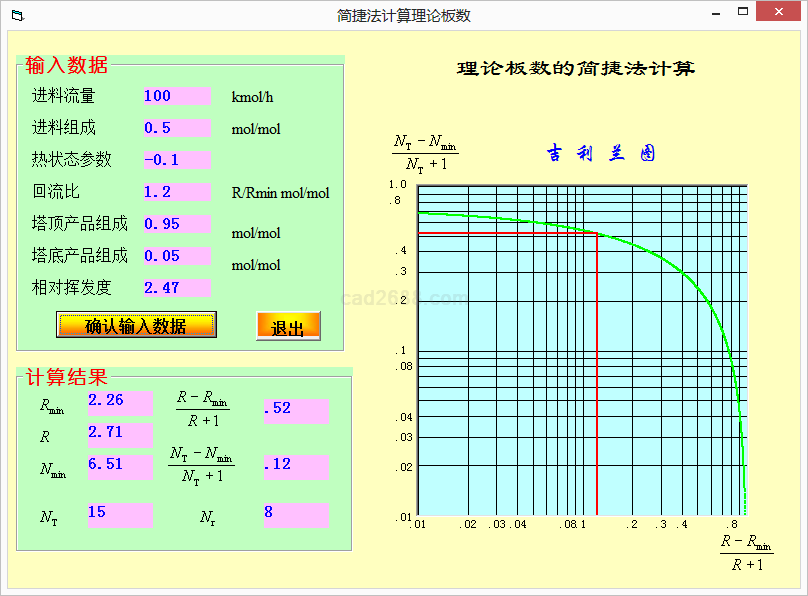Click the Nmin result field
This screenshot has height=596, width=808.
119,467
